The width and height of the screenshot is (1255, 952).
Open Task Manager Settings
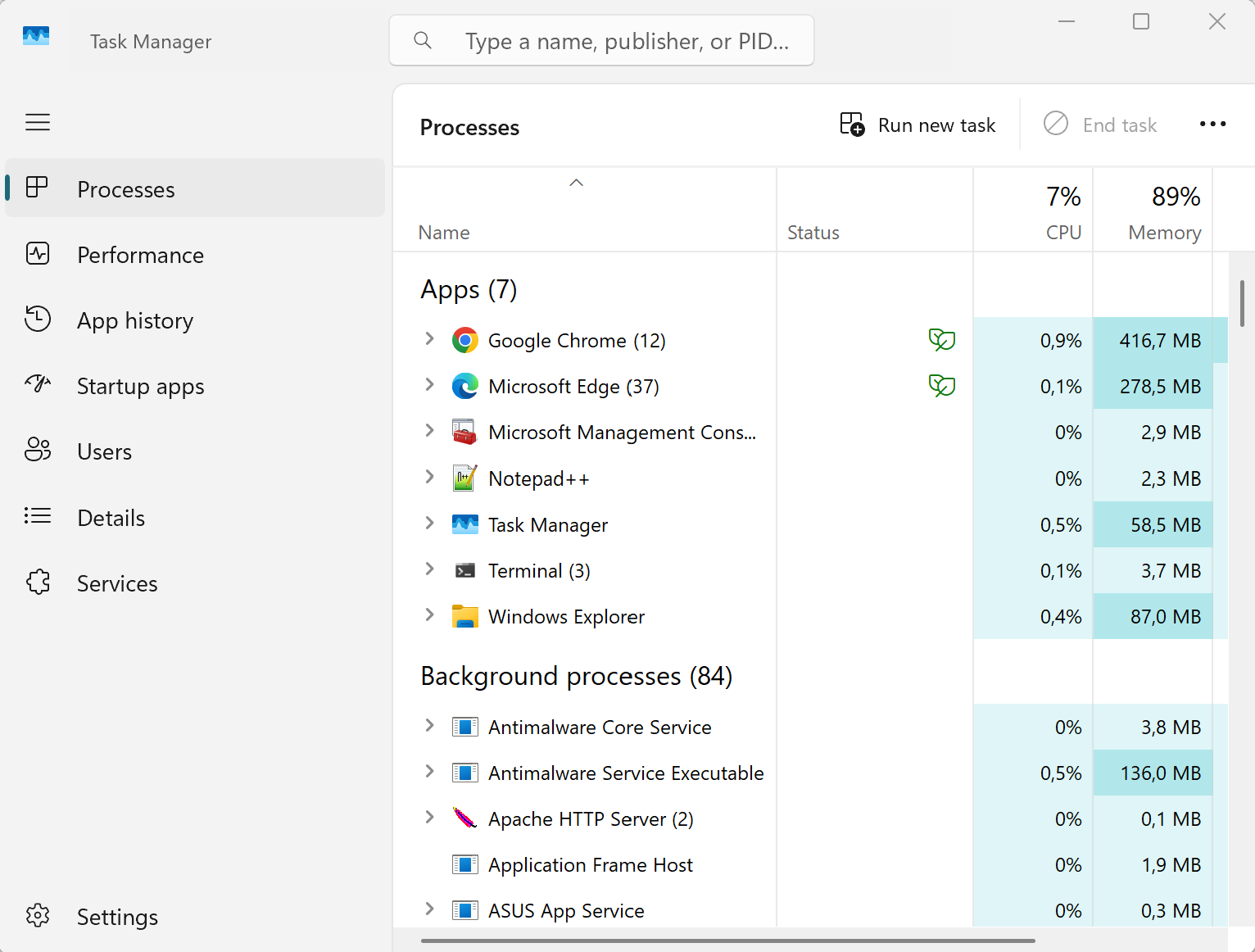click(x=117, y=917)
